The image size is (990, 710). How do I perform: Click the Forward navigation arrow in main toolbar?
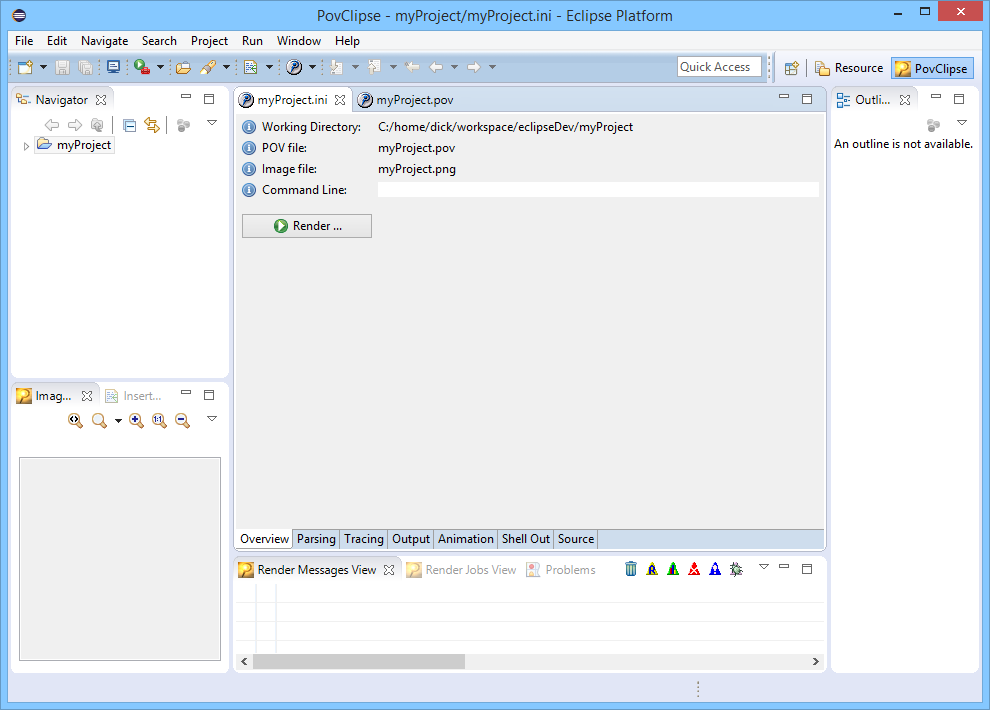pyautogui.click(x=474, y=67)
